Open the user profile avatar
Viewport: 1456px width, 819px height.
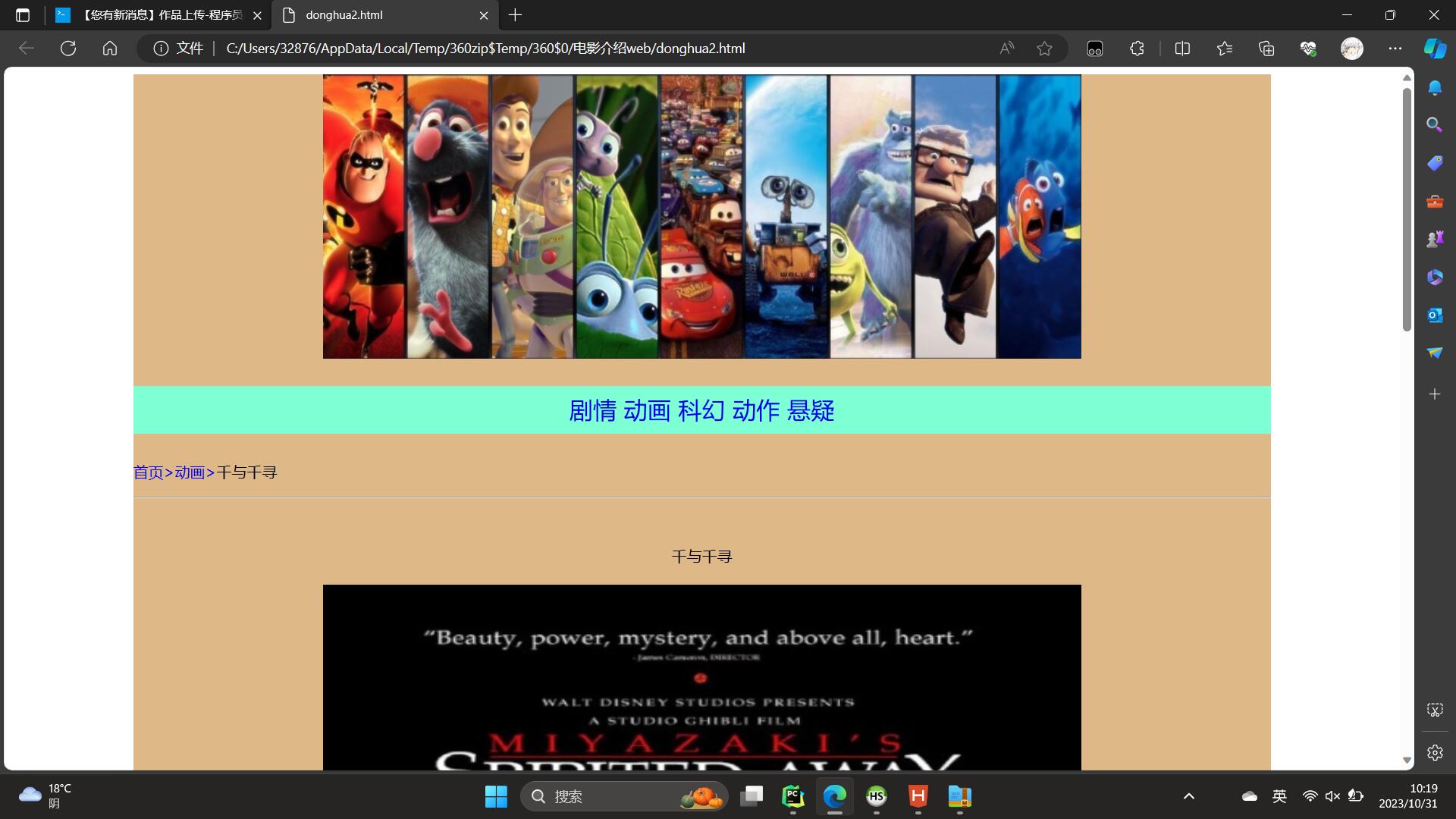1351,49
